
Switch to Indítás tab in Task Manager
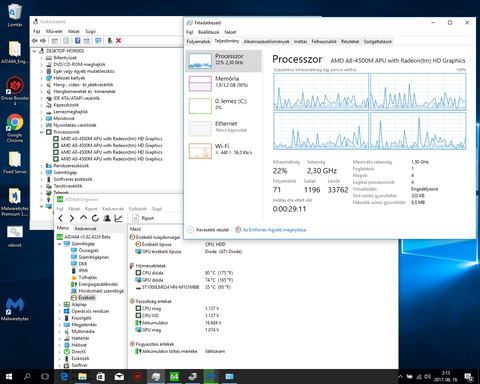(x=300, y=41)
